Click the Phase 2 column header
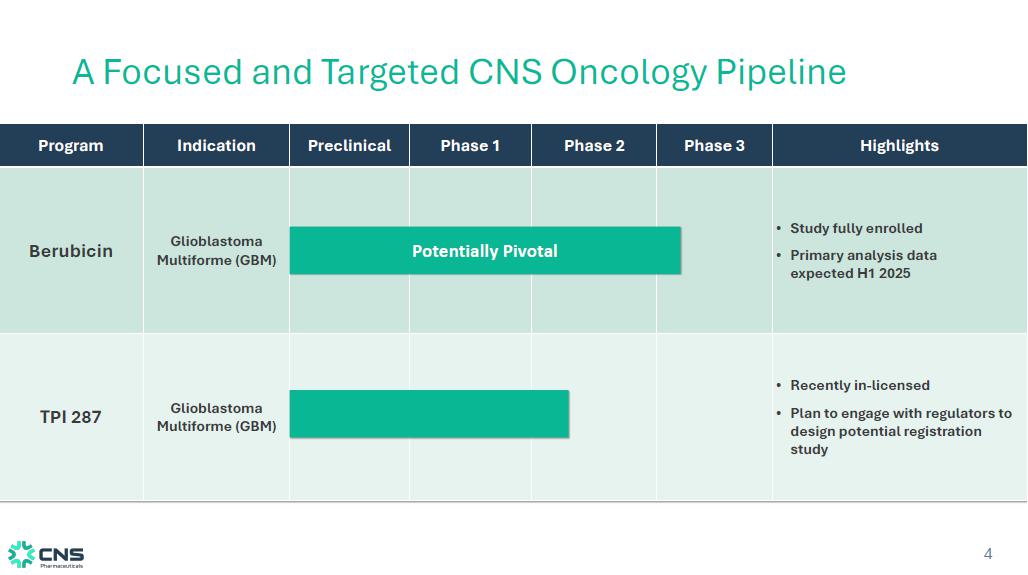Viewport: 1028px width, 575px height. coord(594,146)
